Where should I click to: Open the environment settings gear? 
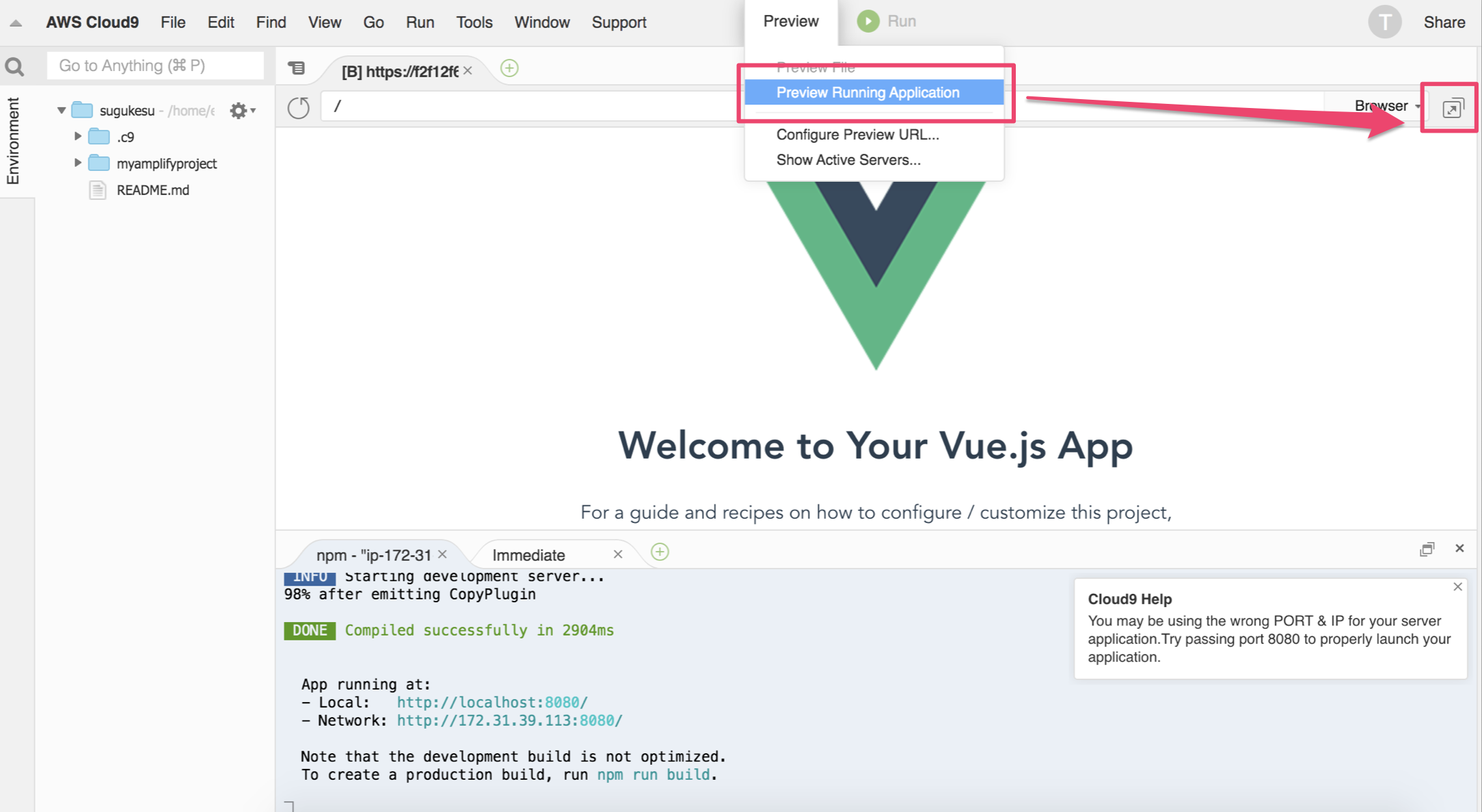point(242,110)
